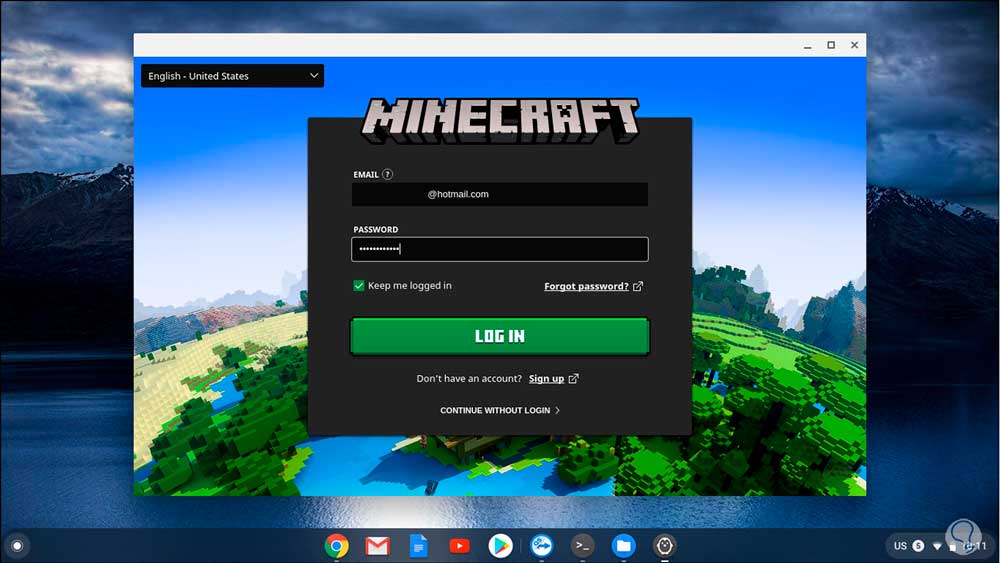1000x563 pixels.
Task: Click the "Don't have an account?" text
Action: click(469, 379)
